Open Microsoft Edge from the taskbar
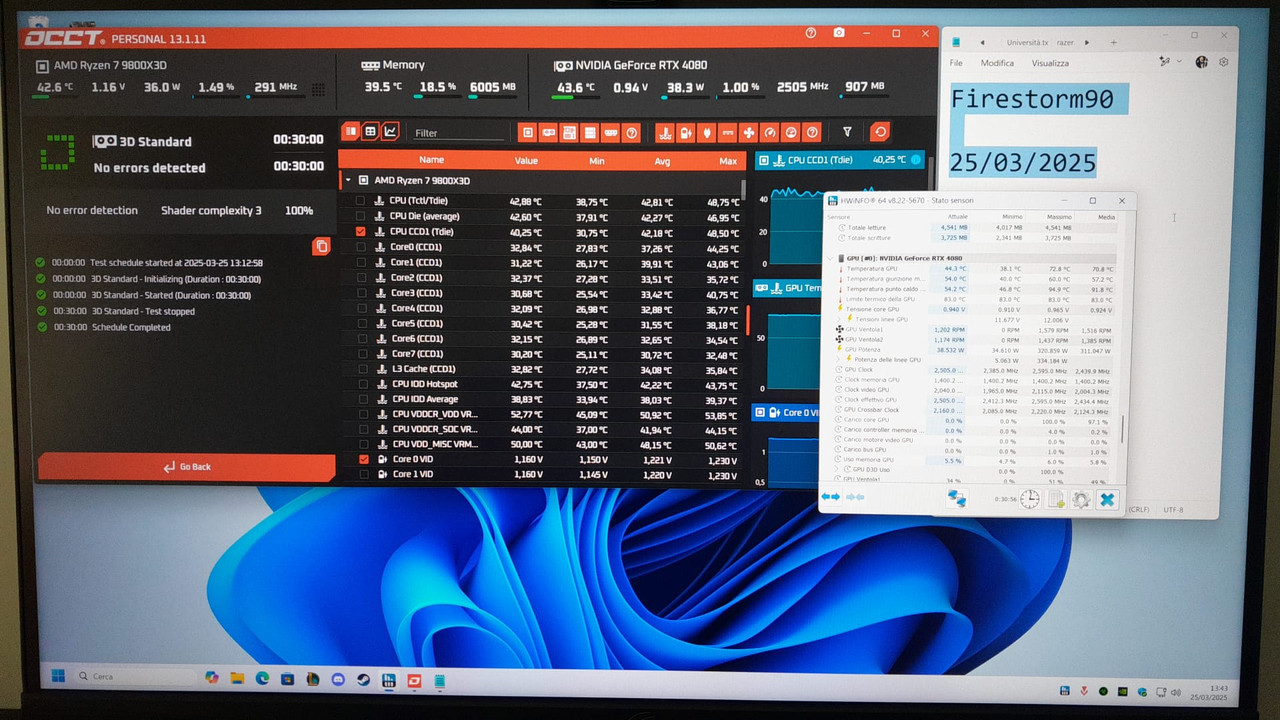The height and width of the screenshot is (720, 1280). coord(262,679)
